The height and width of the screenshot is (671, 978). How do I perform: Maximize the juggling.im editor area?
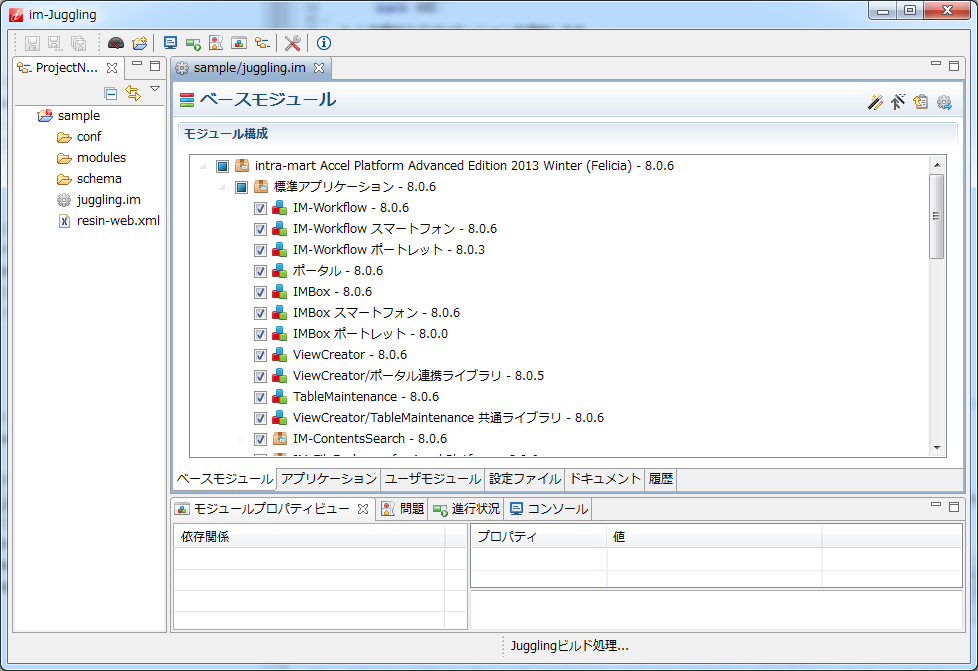(x=954, y=65)
